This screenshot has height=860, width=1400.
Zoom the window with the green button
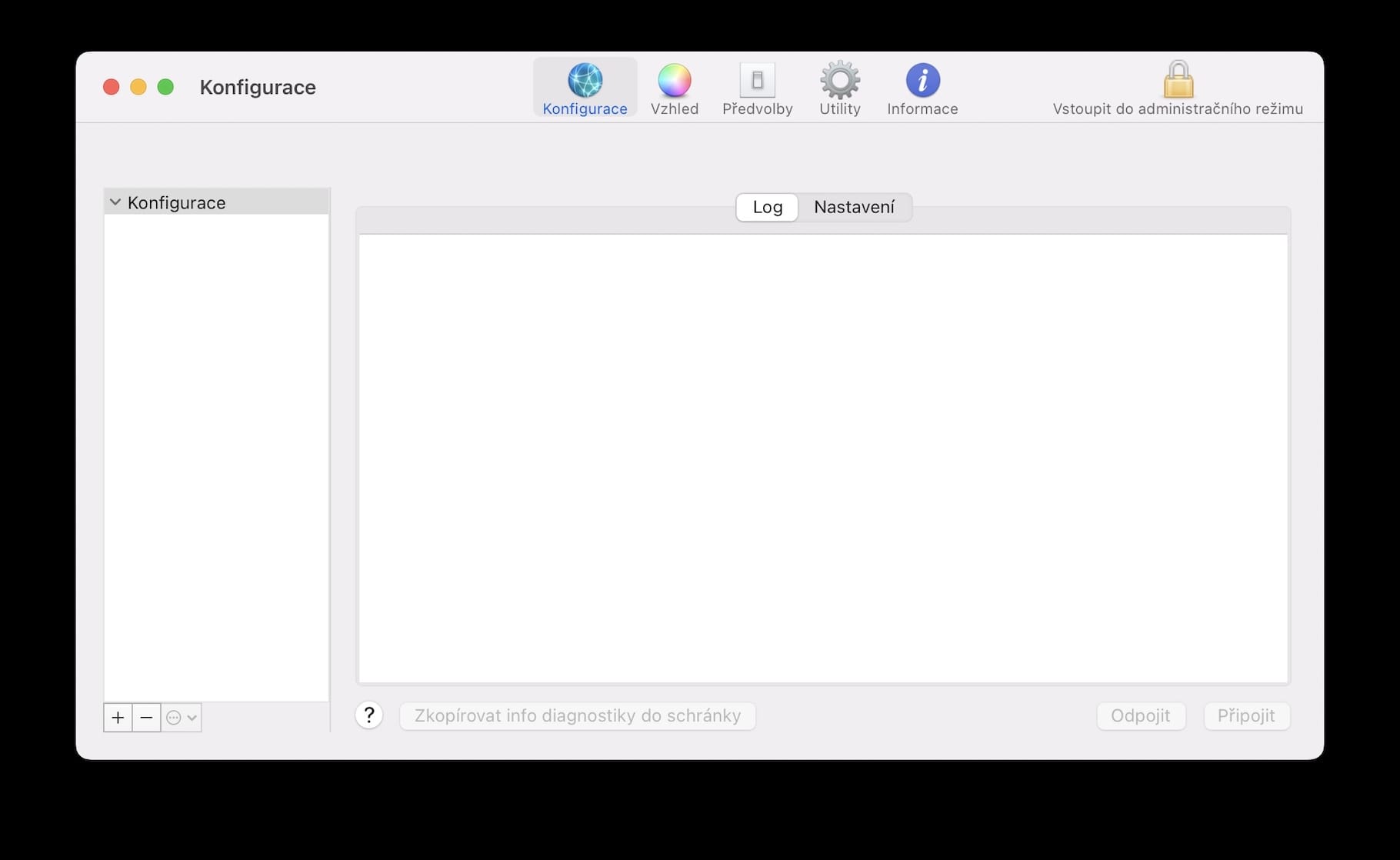[x=165, y=87]
